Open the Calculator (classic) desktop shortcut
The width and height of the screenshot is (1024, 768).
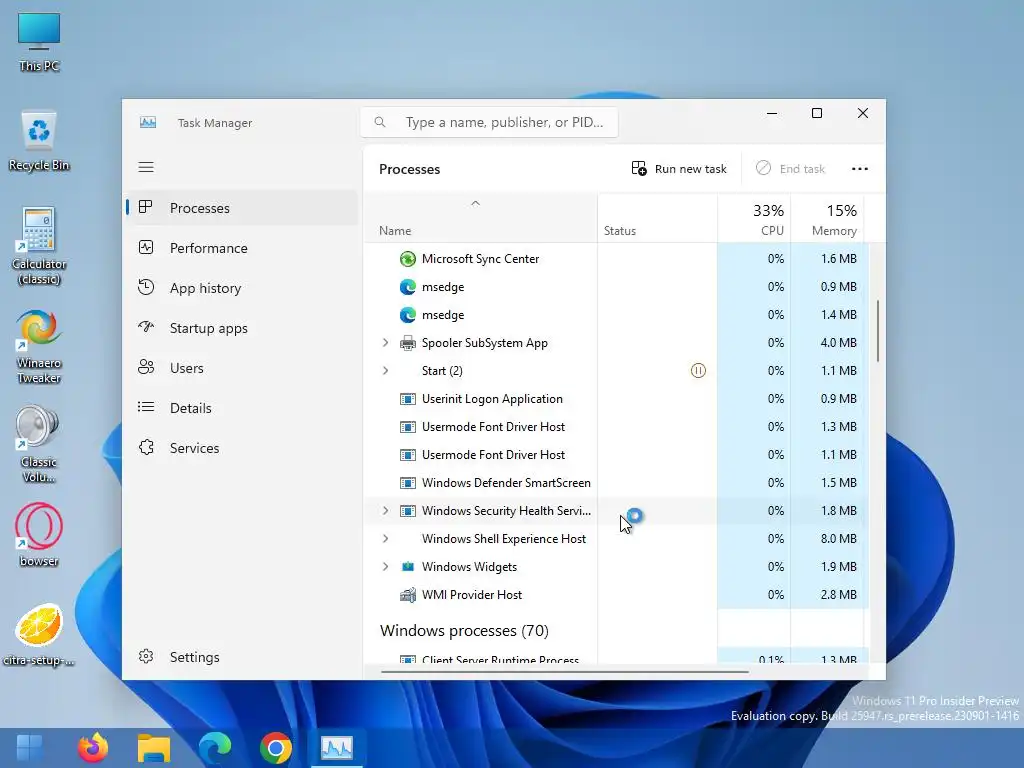[39, 246]
